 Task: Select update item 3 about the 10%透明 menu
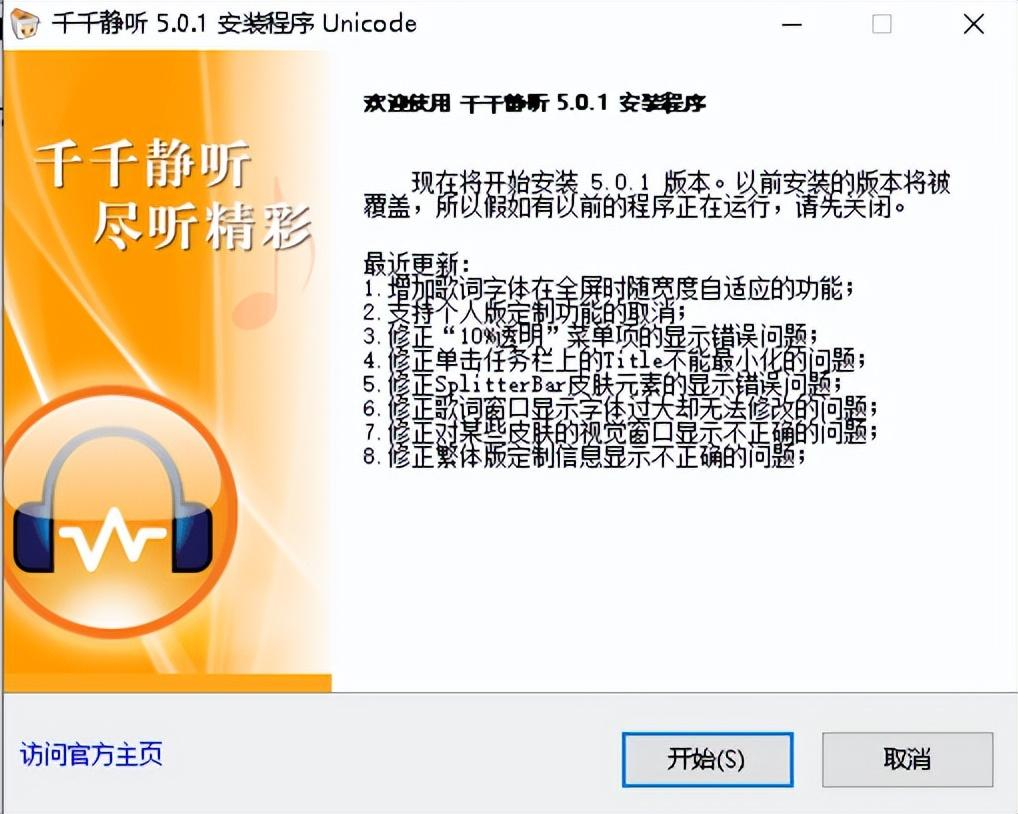pyautogui.click(x=591, y=336)
